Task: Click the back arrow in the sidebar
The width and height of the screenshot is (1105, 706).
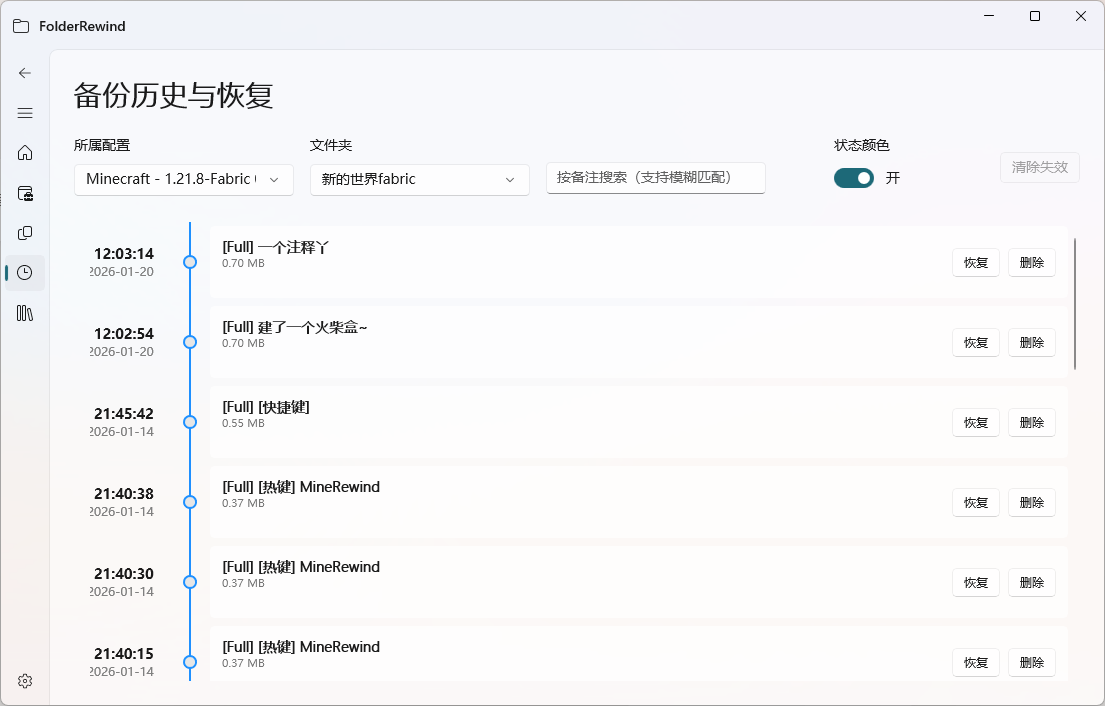Action: pos(25,73)
